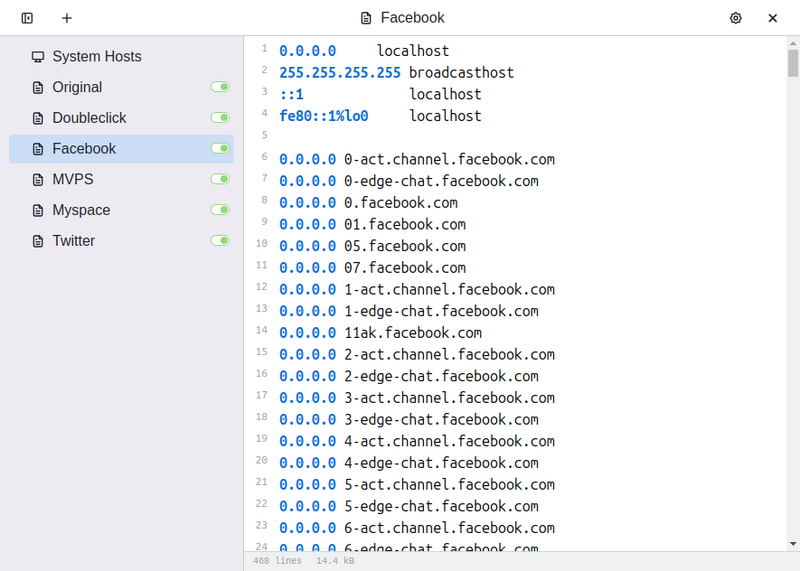The image size is (800, 571).
Task: Click '5-edge-chat.facebook.com' on line 22
Action: [441, 506]
